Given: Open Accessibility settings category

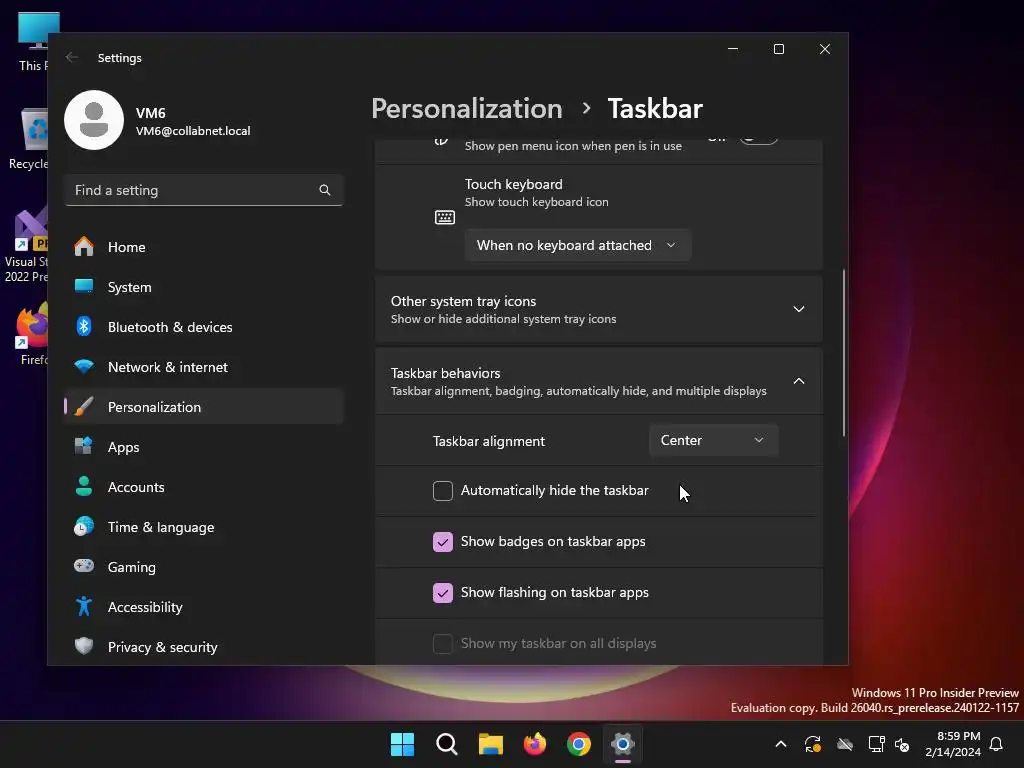Looking at the screenshot, I should tap(204, 607).
